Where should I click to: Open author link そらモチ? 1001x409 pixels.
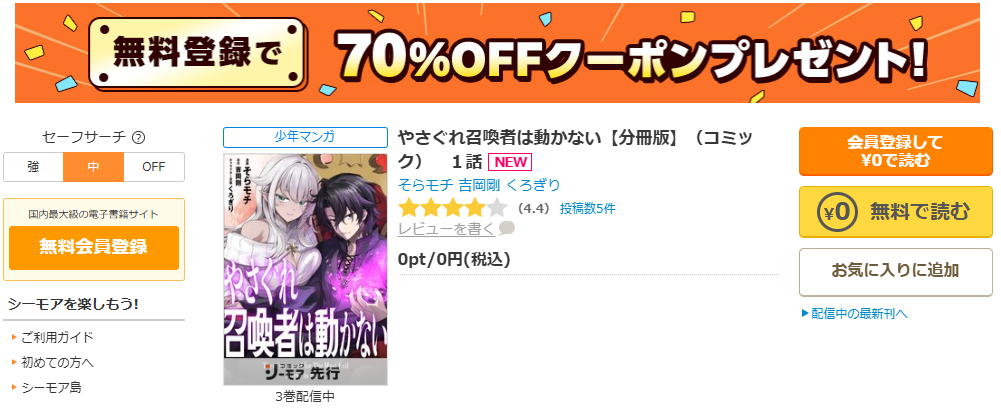coord(426,186)
